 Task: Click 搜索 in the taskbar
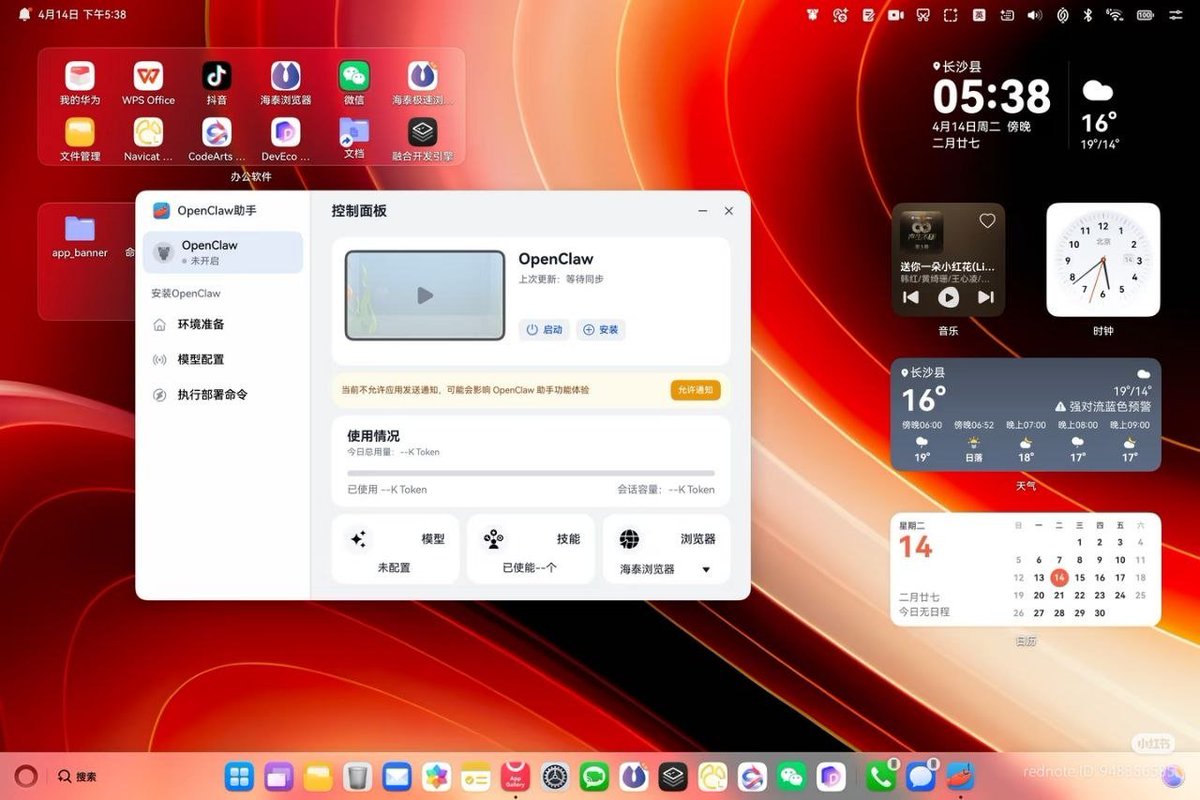coord(78,776)
